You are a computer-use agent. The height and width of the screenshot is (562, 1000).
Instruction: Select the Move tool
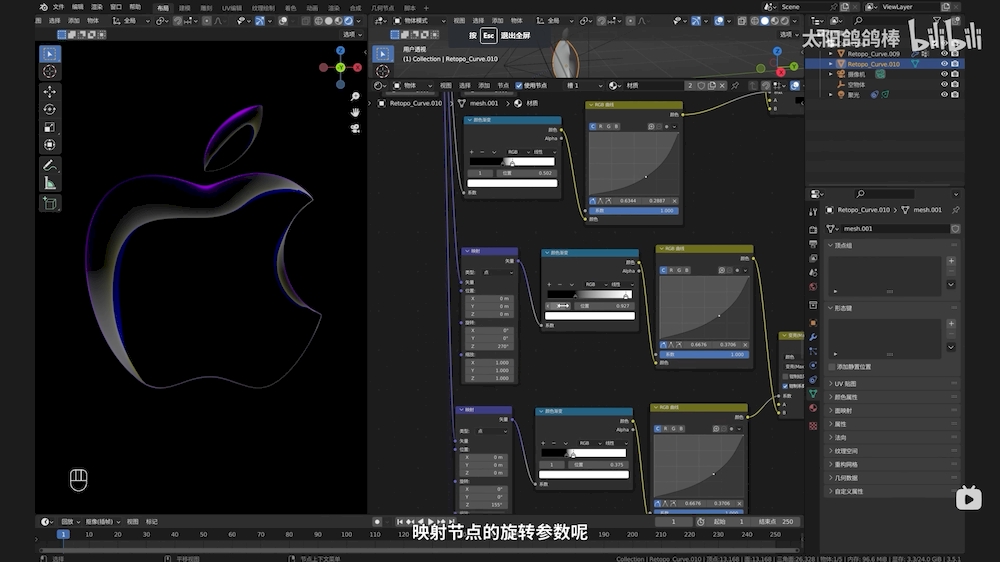click(50, 92)
